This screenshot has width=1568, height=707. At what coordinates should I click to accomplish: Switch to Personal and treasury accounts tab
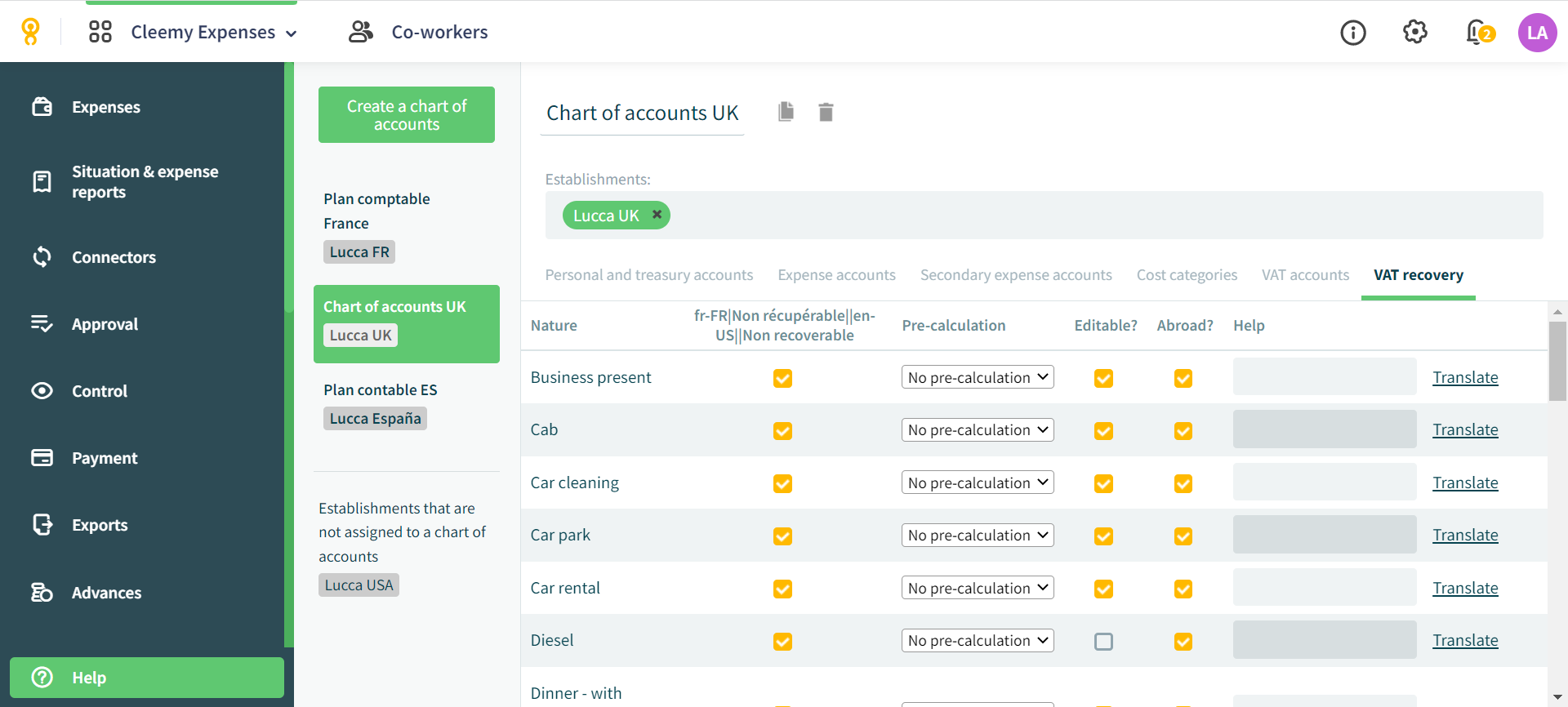click(x=649, y=275)
